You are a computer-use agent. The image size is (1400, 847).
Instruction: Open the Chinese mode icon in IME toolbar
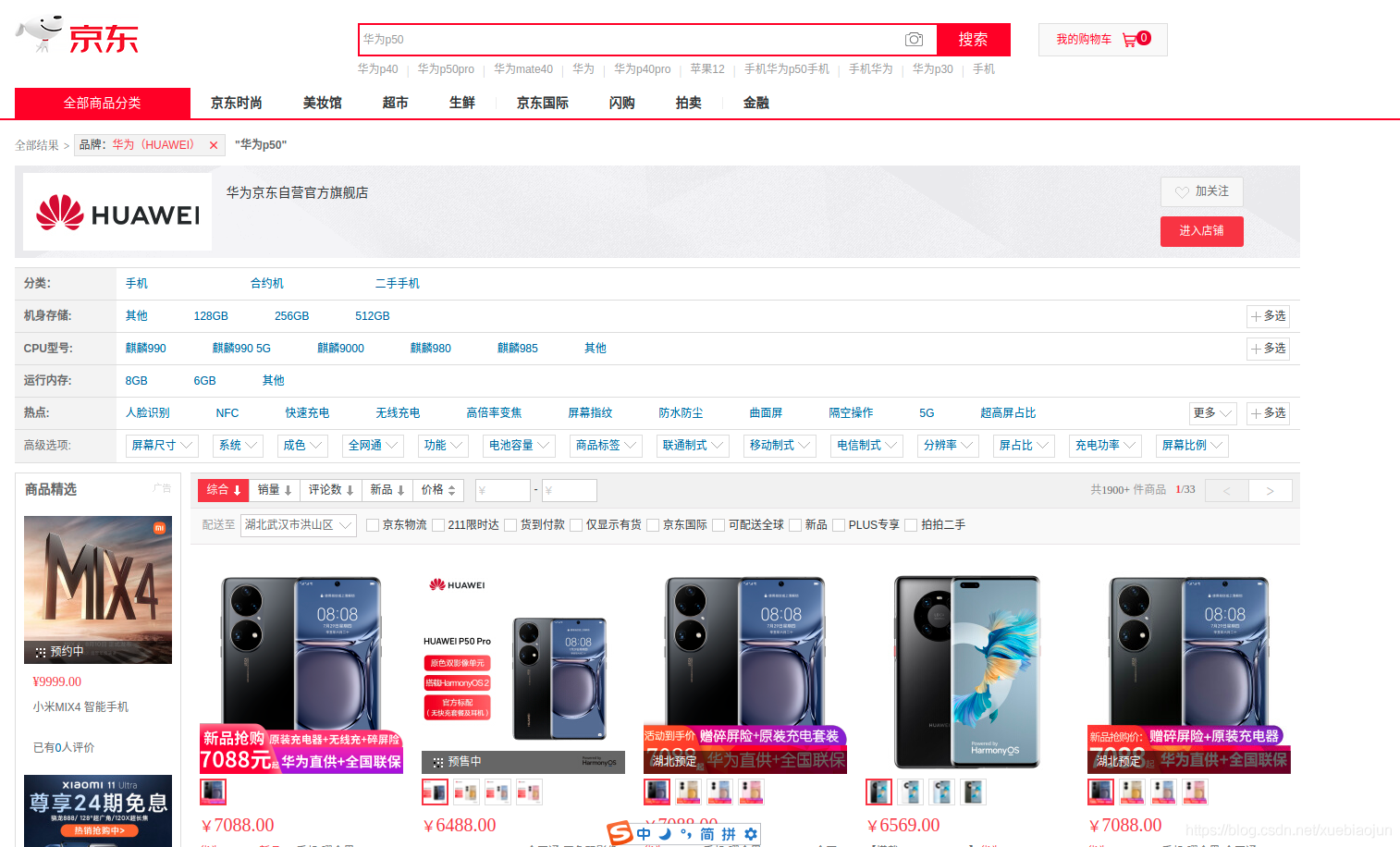click(644, 834)
